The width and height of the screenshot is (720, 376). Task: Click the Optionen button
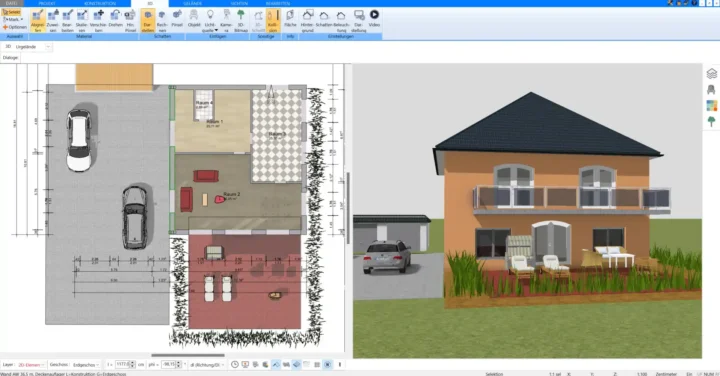[x=15, y=27]
